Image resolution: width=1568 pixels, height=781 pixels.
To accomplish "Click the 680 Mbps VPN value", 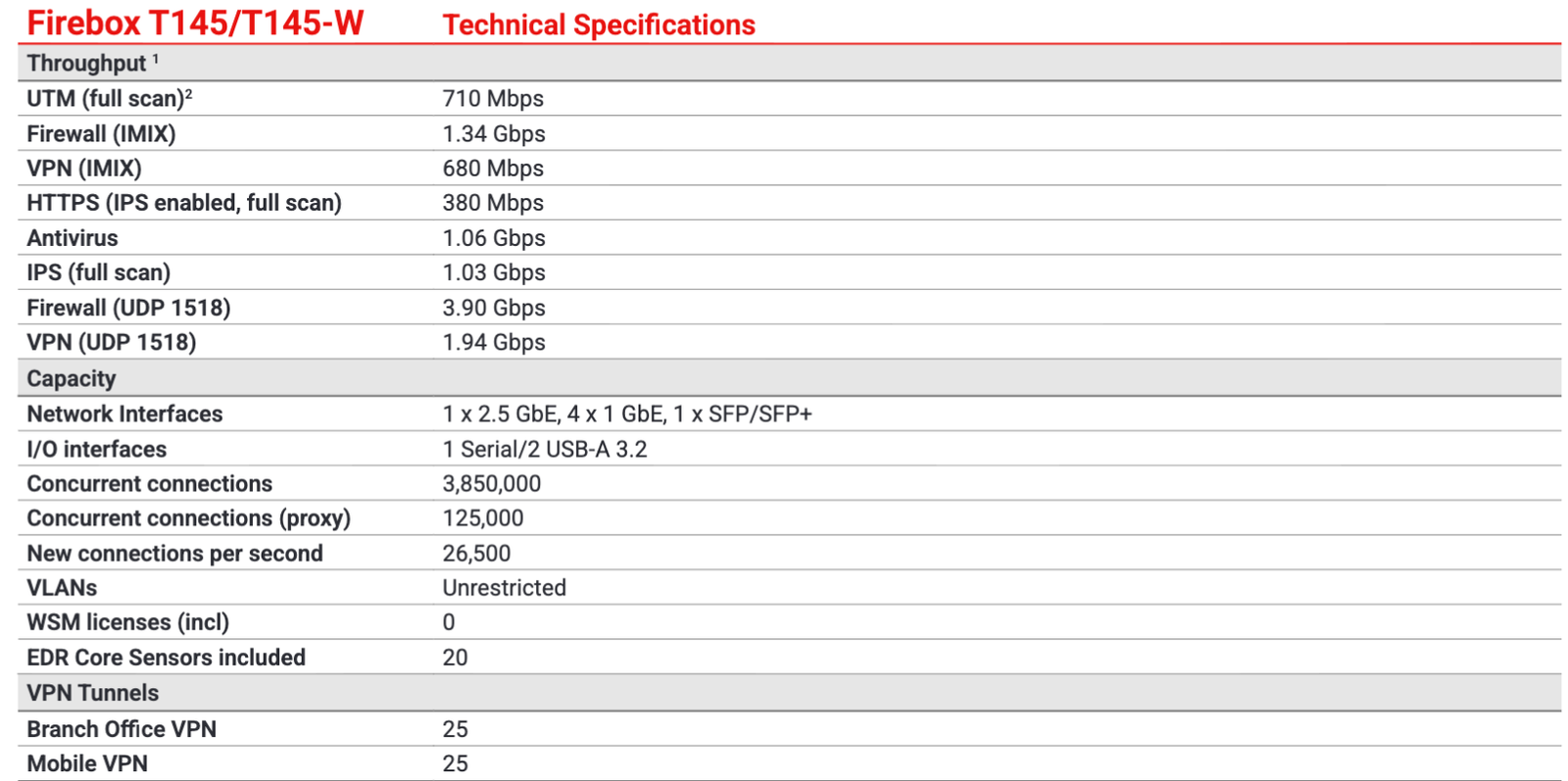I will point(492,169).
